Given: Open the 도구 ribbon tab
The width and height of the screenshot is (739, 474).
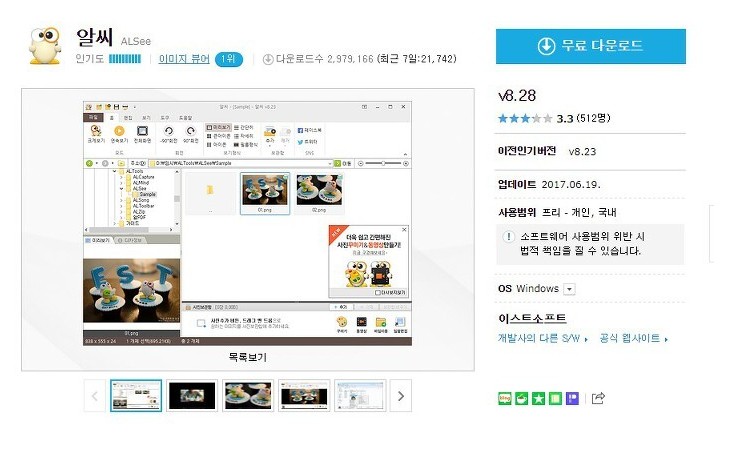Looking at the screenshot, I should (165, 118).
